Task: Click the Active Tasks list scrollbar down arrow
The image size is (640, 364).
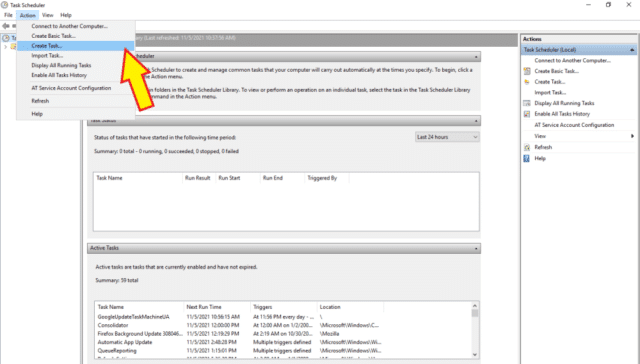Action: (475, 354)
